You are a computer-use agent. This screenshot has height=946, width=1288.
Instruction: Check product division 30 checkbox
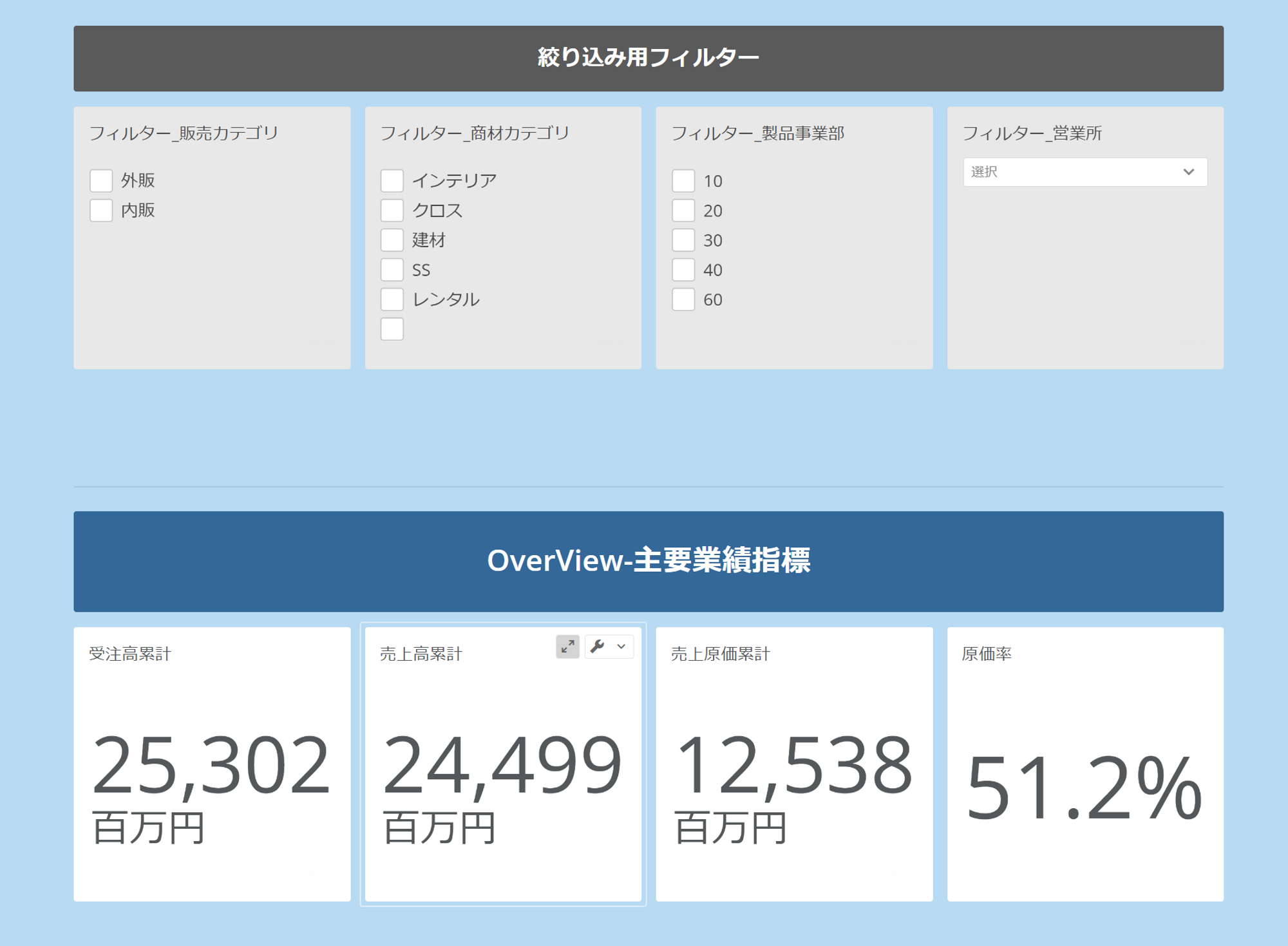(683, 240)
